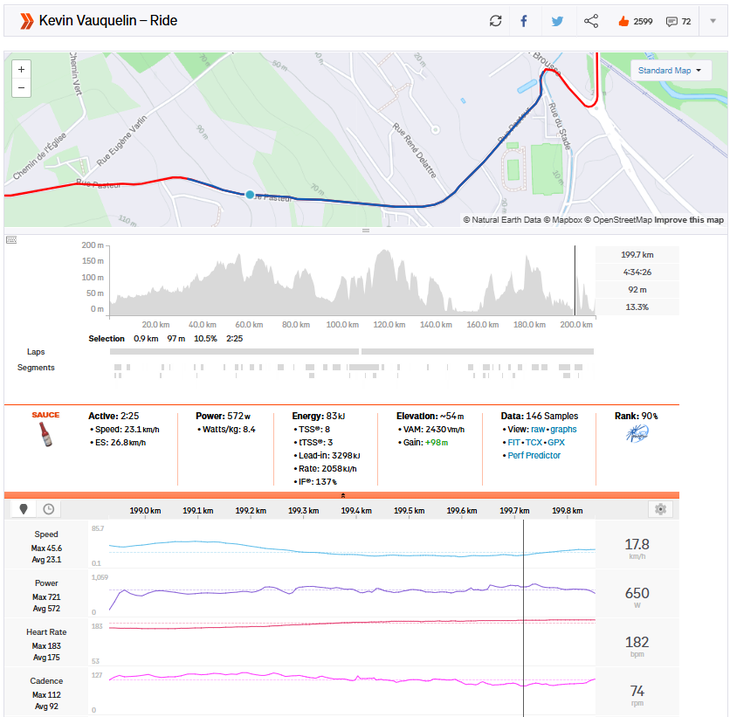View raw data samples link
The image size is (730, 717).
[538, 429]
